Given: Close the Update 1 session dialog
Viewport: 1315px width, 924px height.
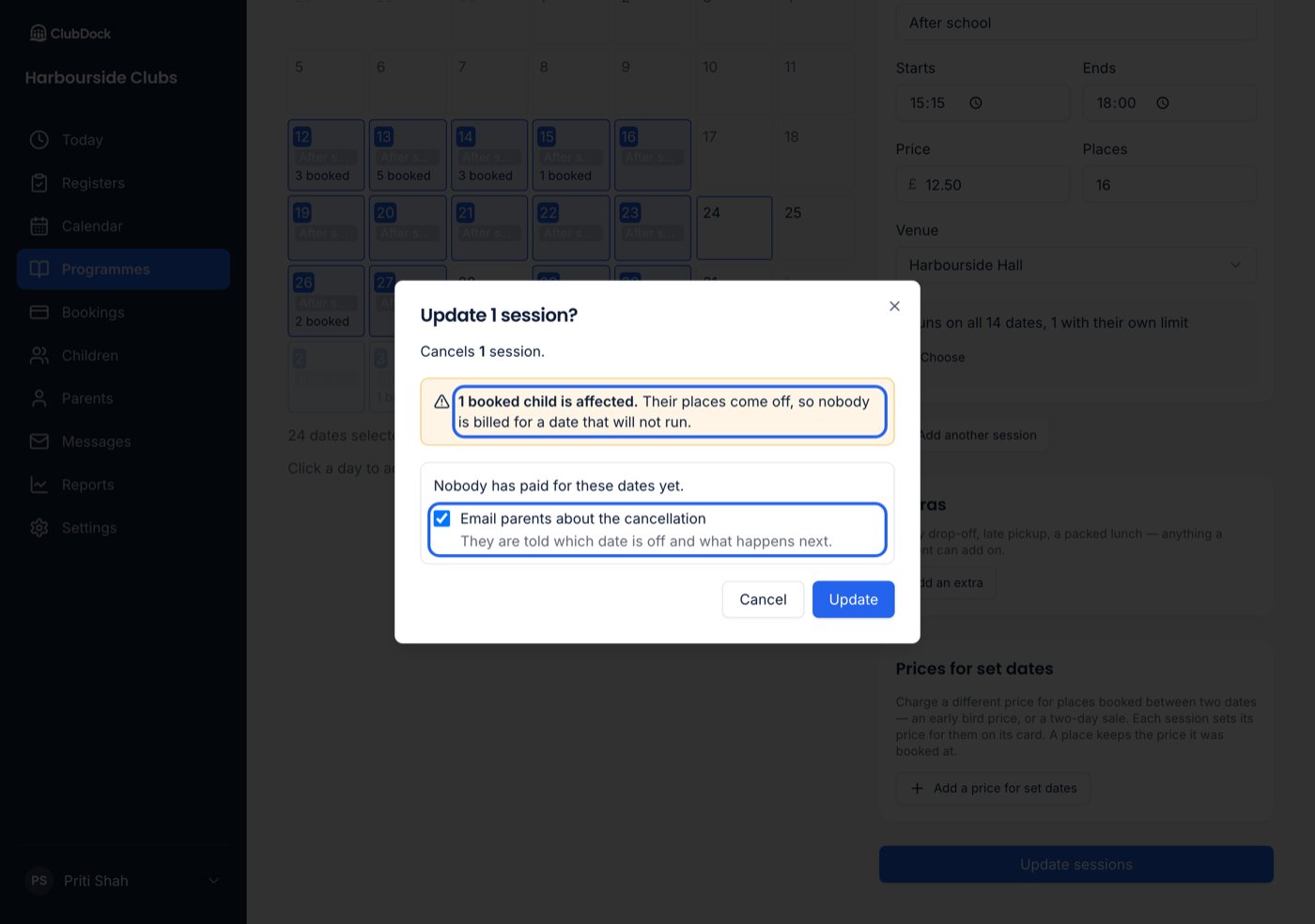Looking at the screenshot, I should [x=894, y=306].
